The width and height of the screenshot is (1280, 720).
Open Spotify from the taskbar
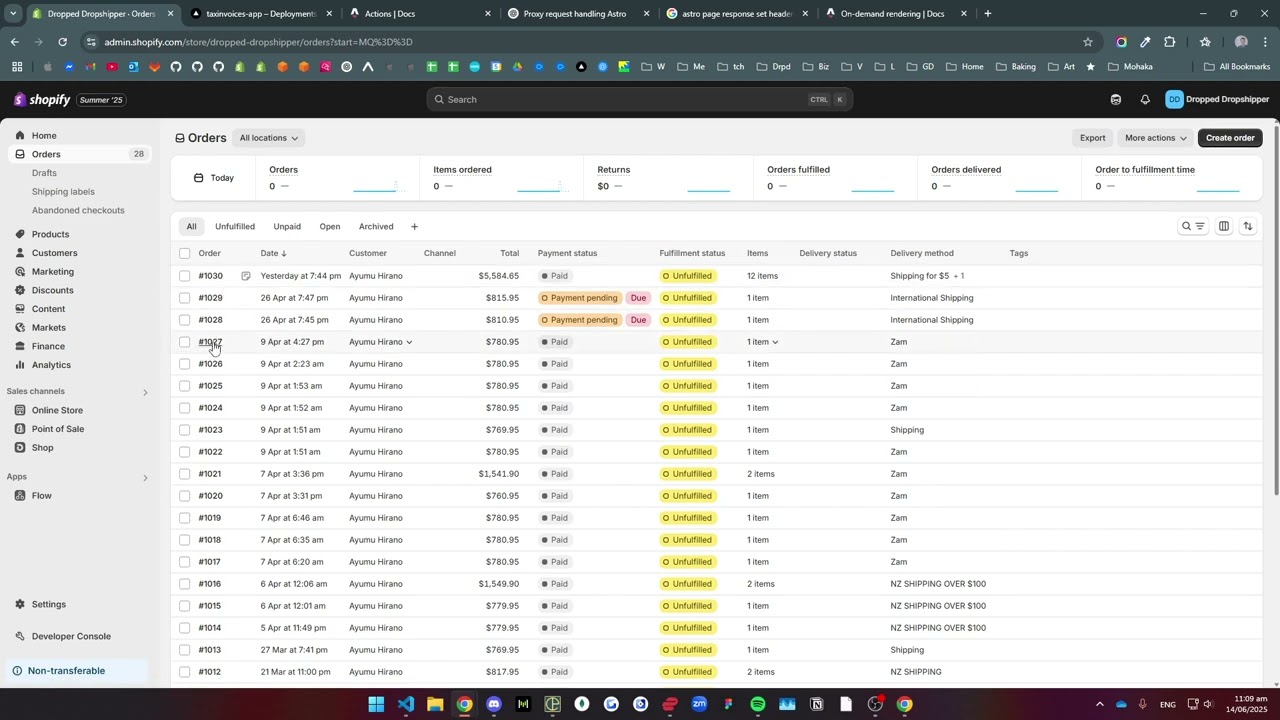[758, 705]
